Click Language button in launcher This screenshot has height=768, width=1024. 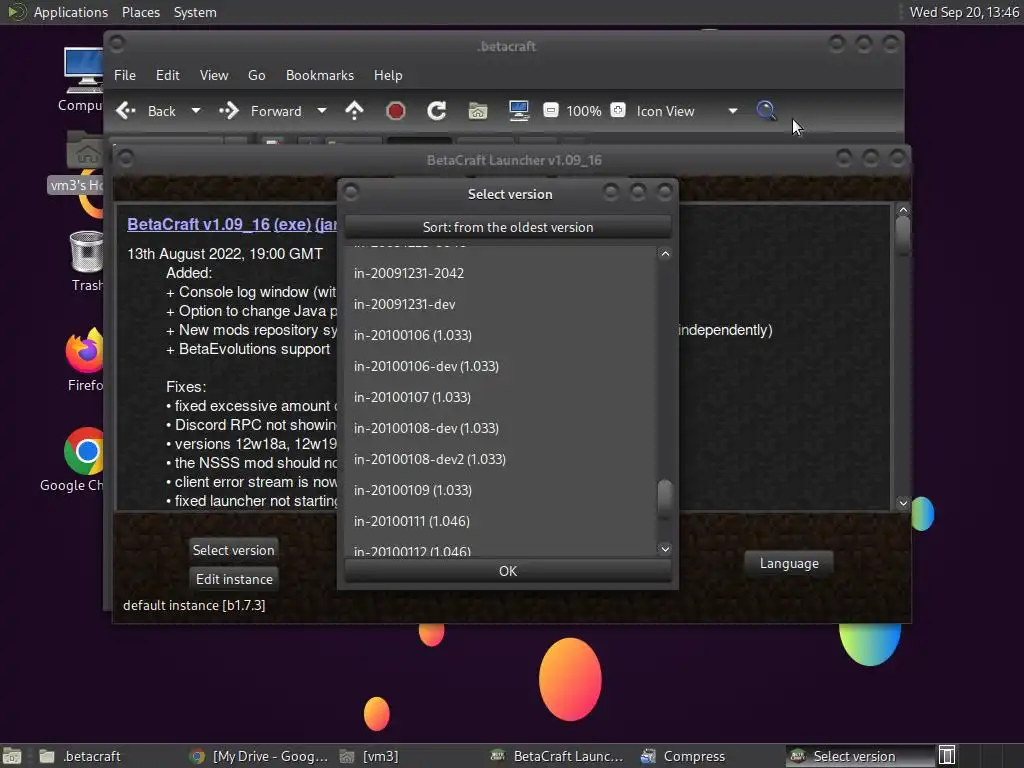(x=789, y=563)
